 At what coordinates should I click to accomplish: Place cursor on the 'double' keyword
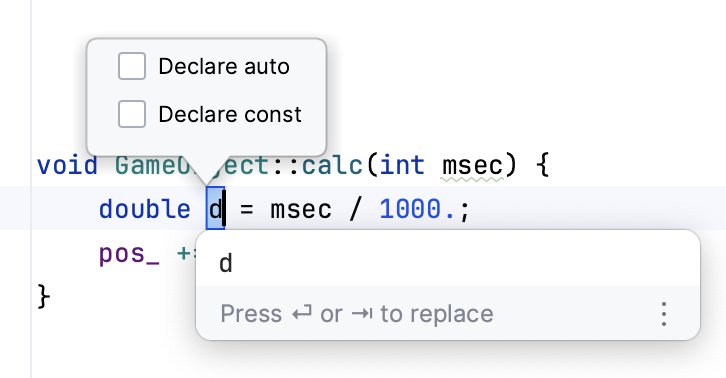tap(144, 209)
